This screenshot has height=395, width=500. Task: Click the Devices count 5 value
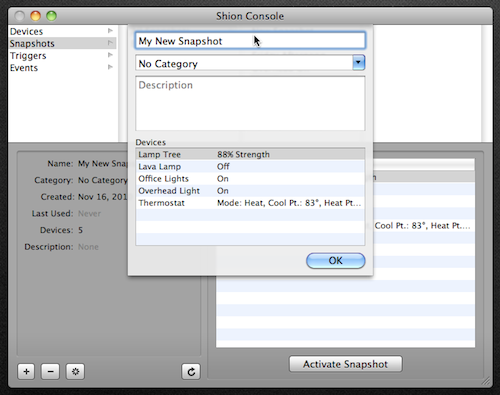click(80, 230)
